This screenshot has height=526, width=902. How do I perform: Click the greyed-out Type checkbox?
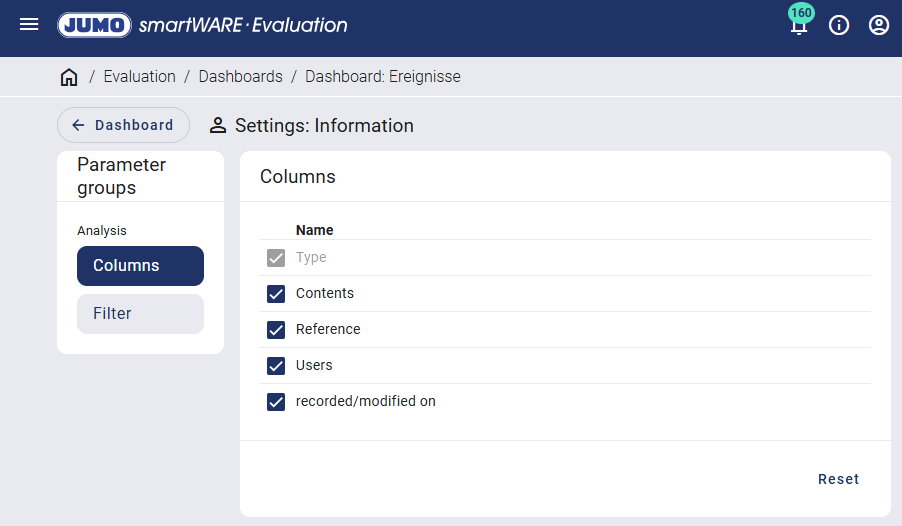coord(276,258)
